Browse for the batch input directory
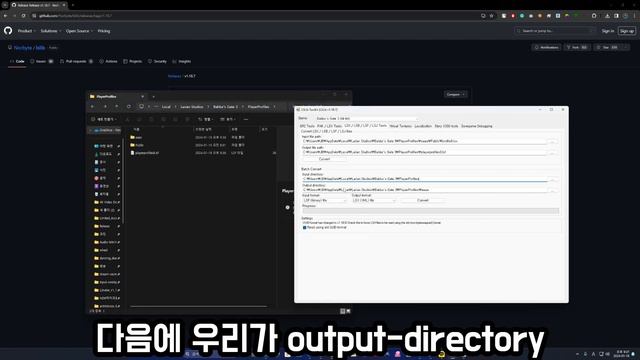Screen dimensions: 640x360 (553, 179)
